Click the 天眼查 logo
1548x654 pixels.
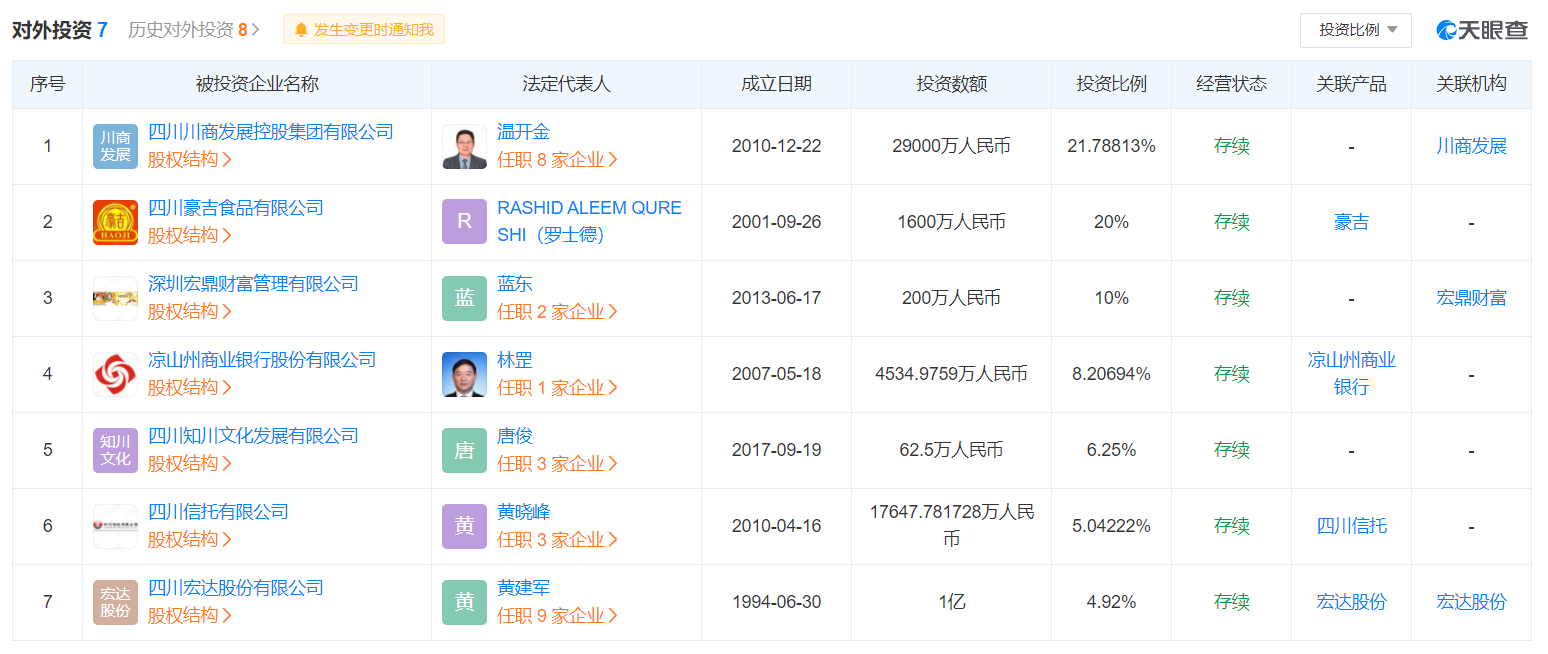1482,30
